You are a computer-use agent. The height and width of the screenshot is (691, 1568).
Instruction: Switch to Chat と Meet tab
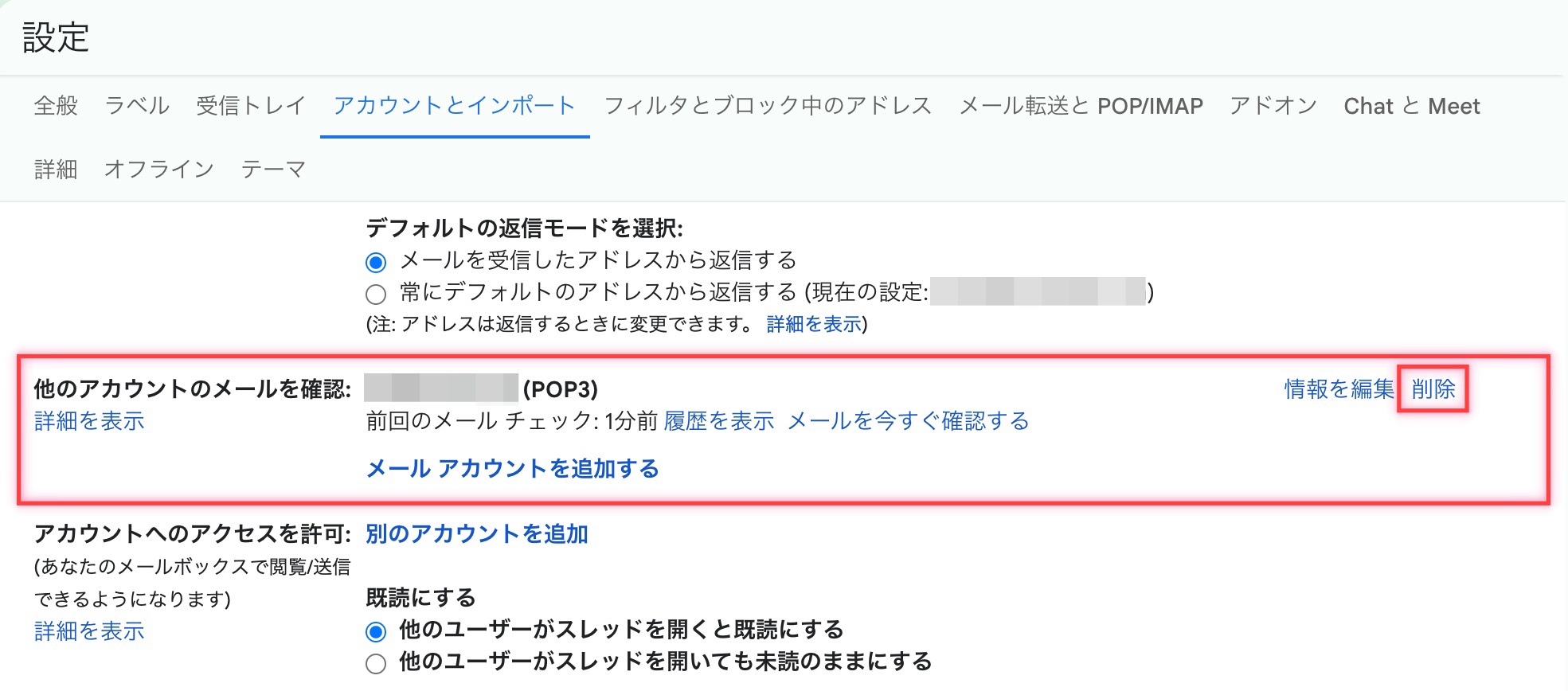(1411, 106)
